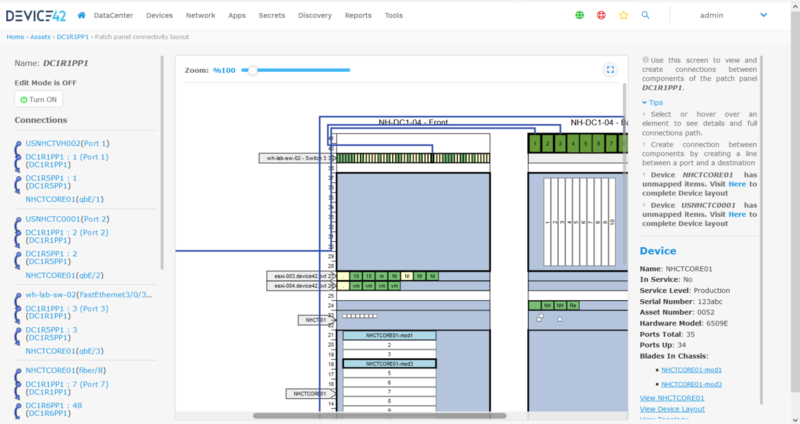Click the zoom slider handle

pos(252,70)
